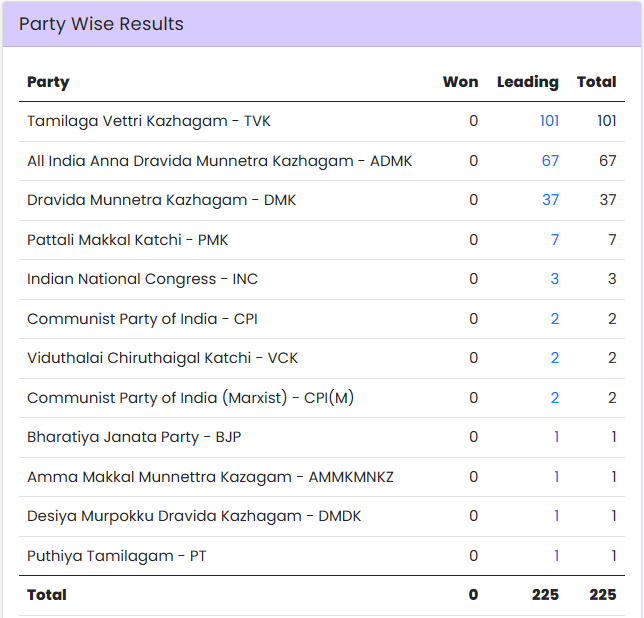Click PMK total value 7
The width and height of the screenshot is (644, 618).
612,239
